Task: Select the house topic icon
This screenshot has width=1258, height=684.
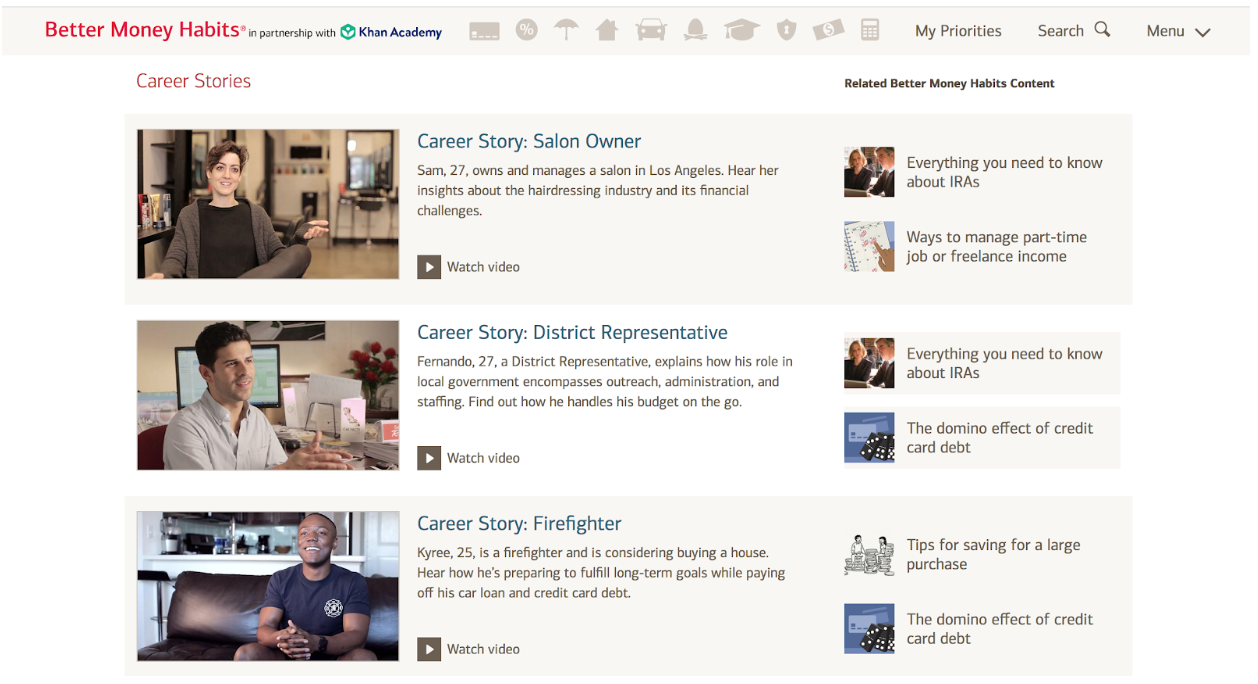Action: [x=607, y=30]
